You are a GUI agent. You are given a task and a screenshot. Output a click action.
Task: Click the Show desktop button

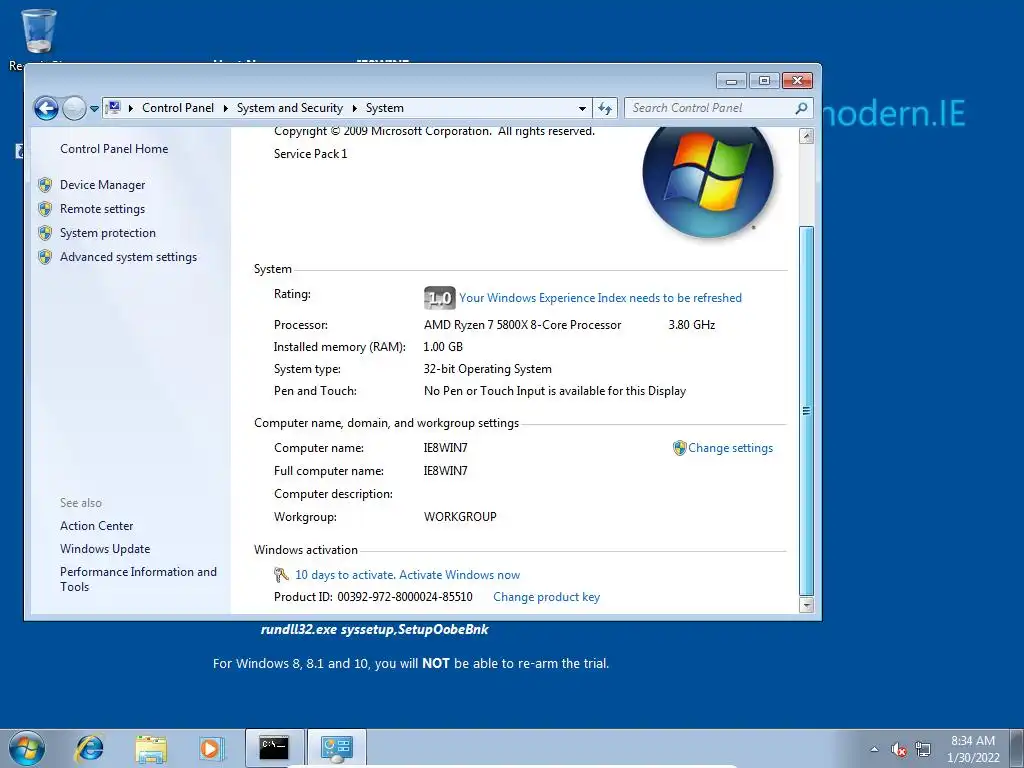coord(1017,748)
